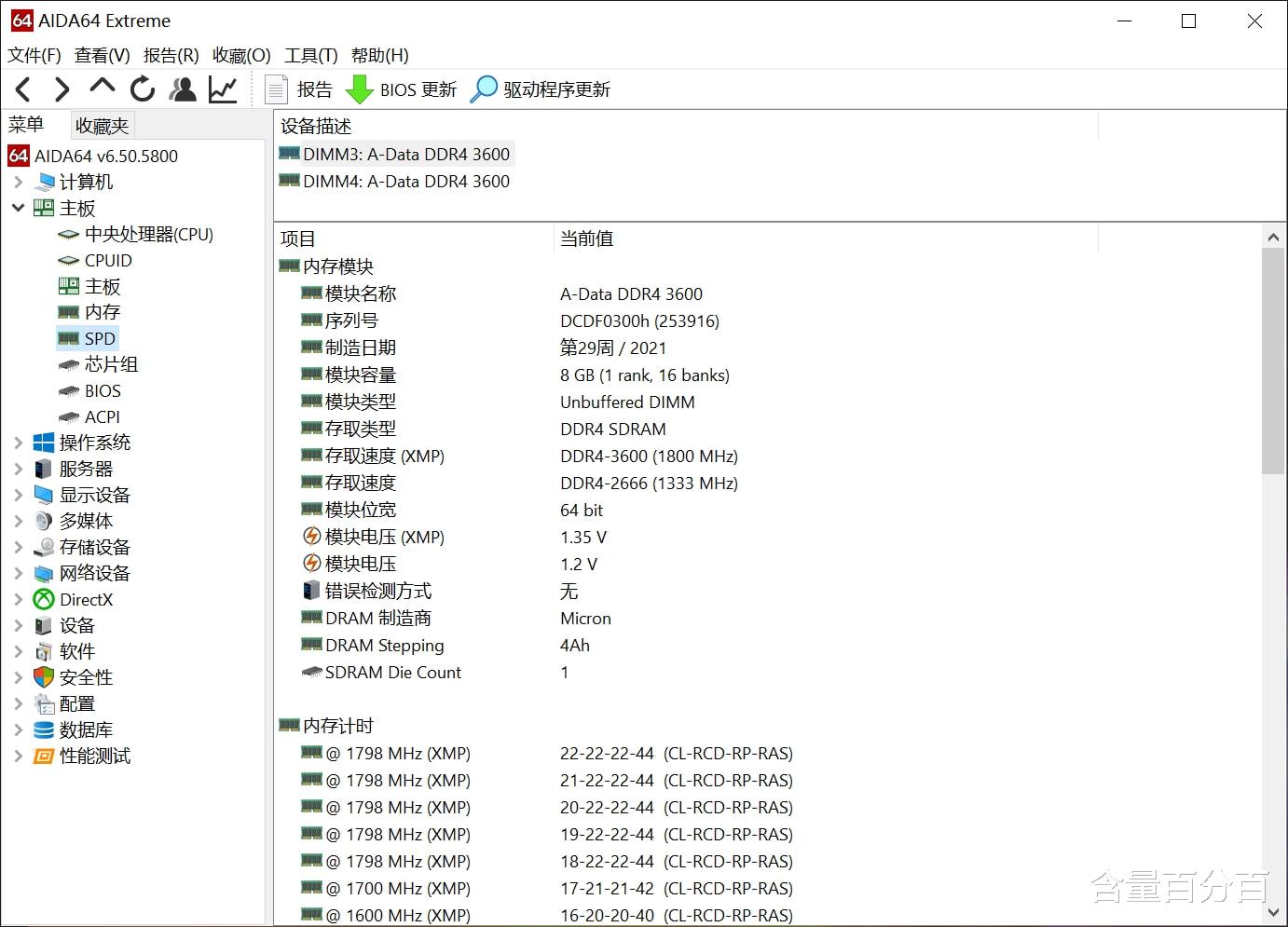Click the 存储设备 disk icon

[x=44, y=547]
